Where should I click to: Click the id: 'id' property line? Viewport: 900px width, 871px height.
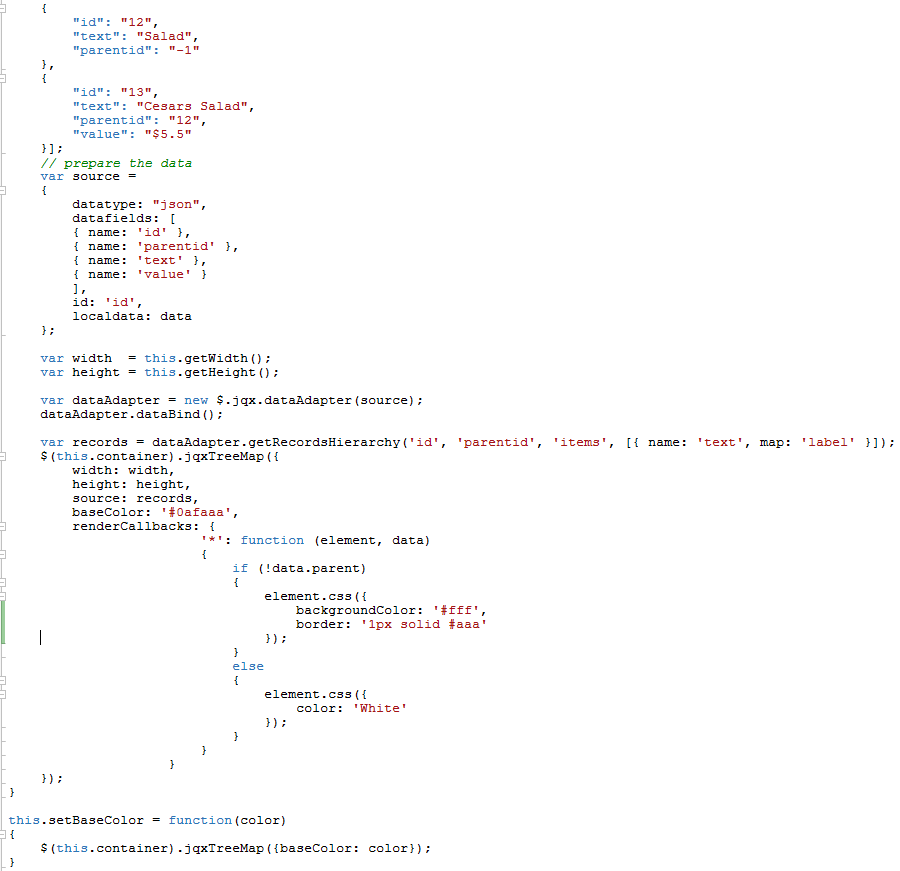(107, 302)
